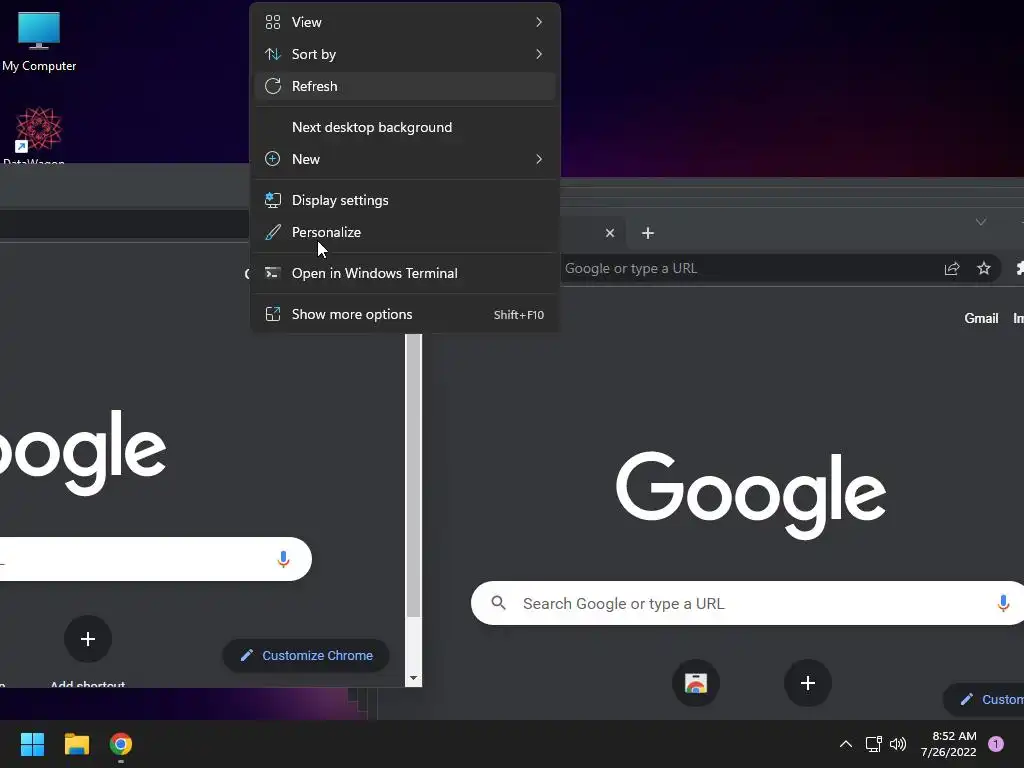Select Personalize in the context menu
The image size is (1024, 768).
[405, 232]
